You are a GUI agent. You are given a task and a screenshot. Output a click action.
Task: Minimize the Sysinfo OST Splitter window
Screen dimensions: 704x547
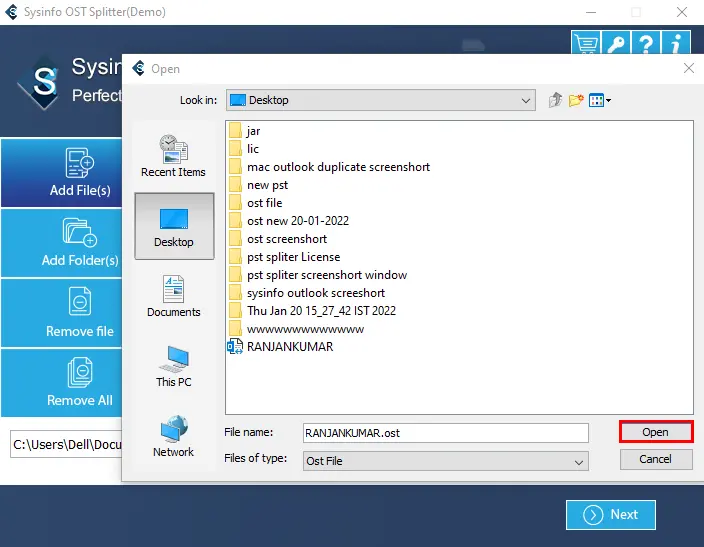[x=591, y=12]
